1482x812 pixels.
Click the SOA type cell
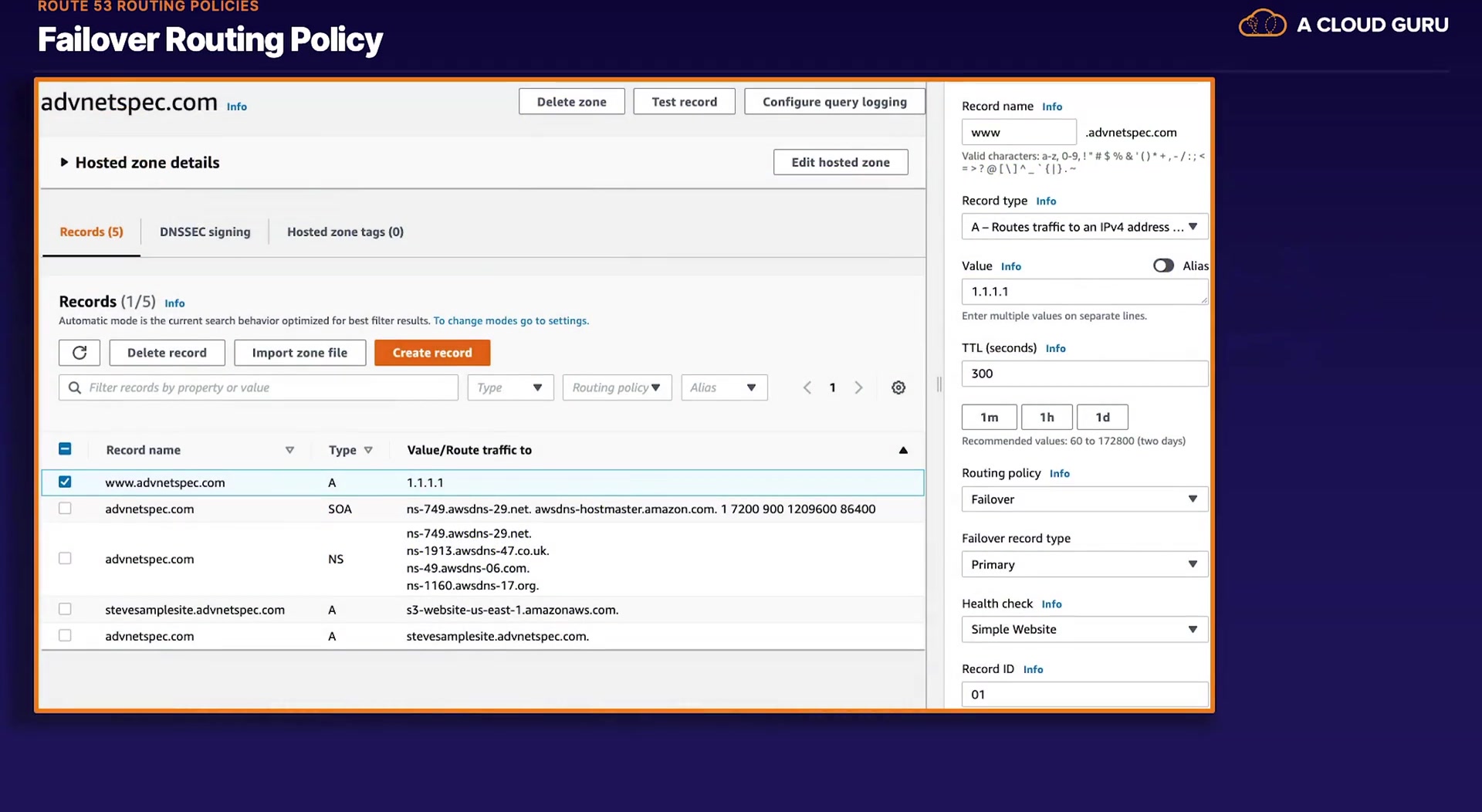pos(340,509)
